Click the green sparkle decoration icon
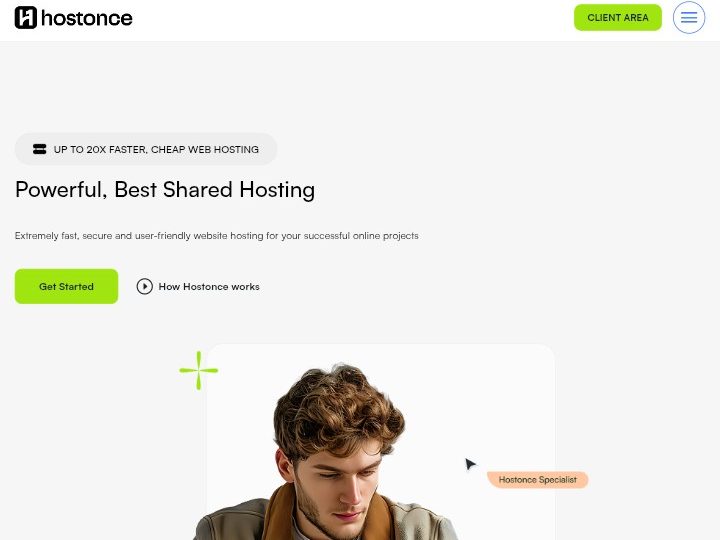 (199, 370)
